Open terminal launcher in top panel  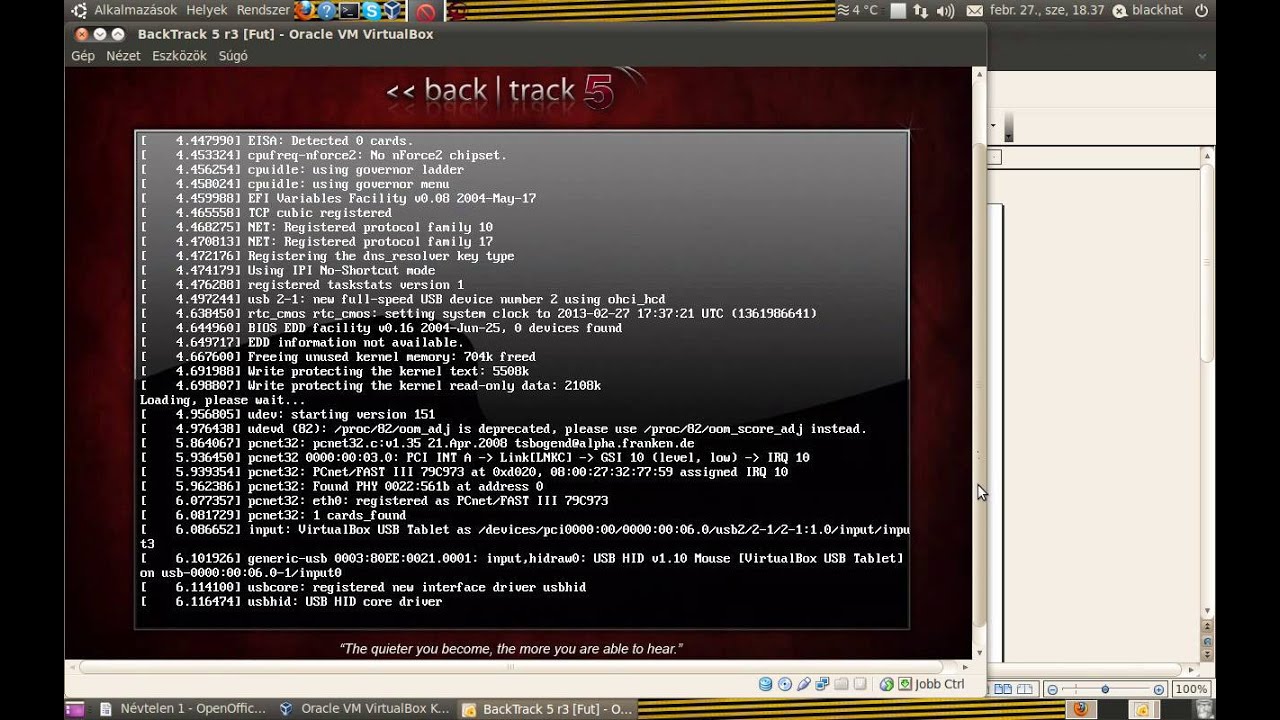point(349,11)
